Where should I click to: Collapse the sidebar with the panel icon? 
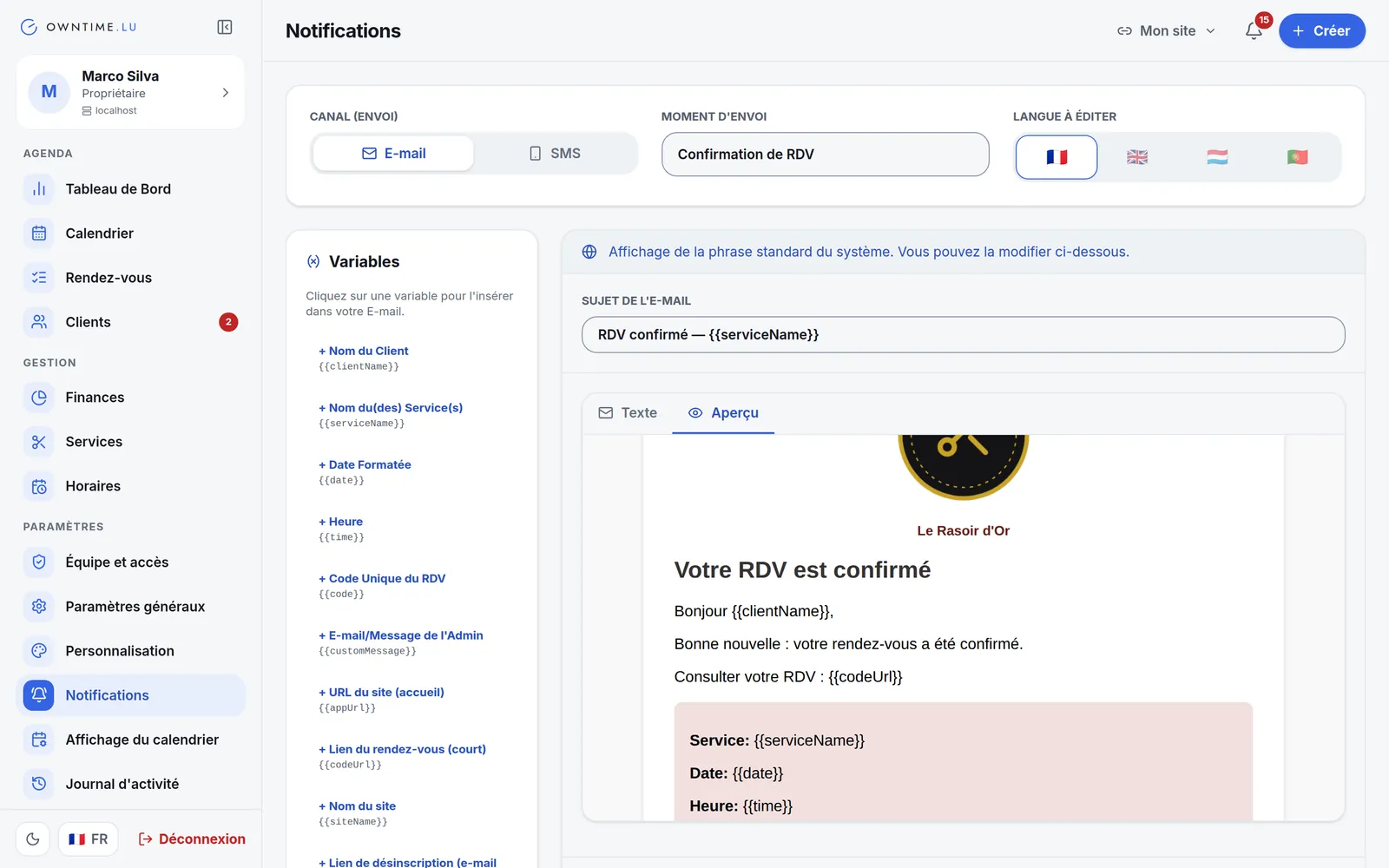pos(225,27)
